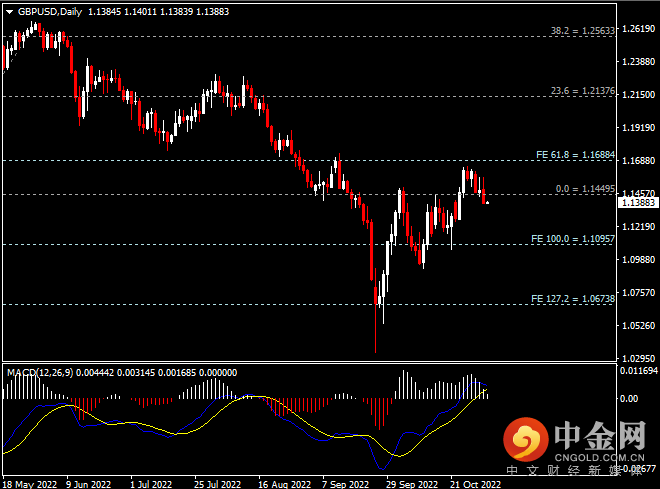Click the 18 May 2022 date label

[29, 484]
